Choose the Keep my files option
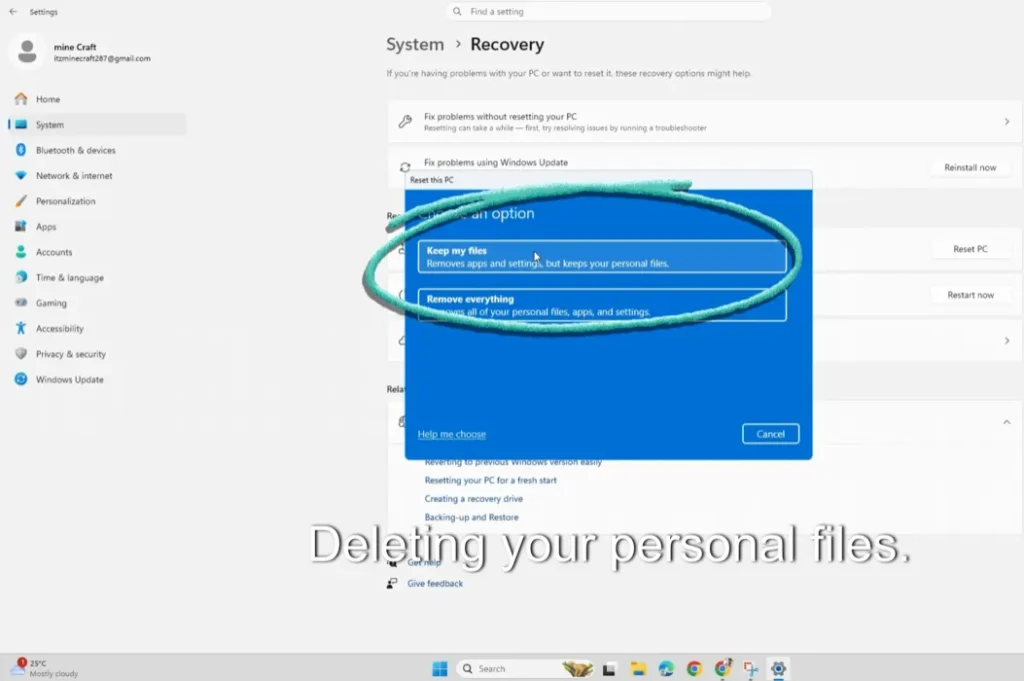The width and height of the screenshot is (1024, 681). coord(602,257)
